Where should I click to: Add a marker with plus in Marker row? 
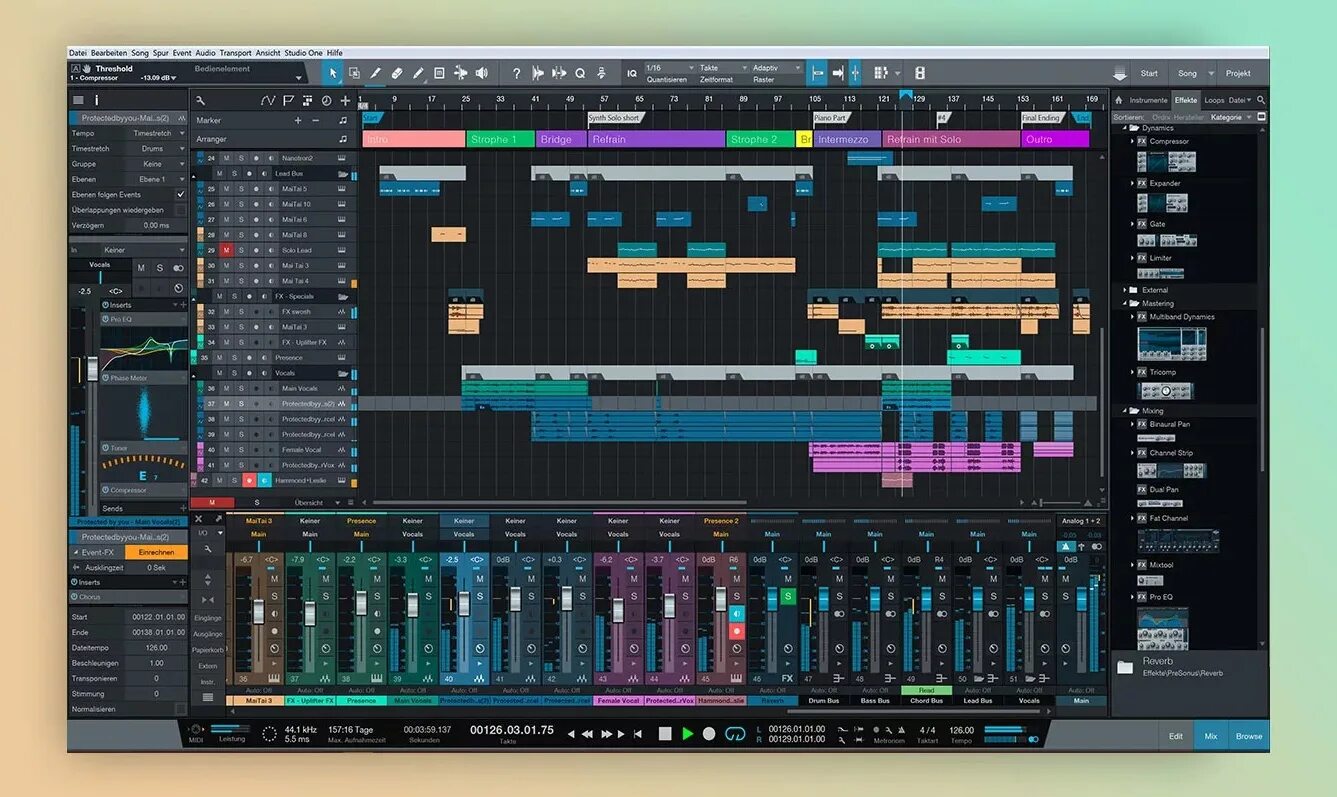click(297, 120)
